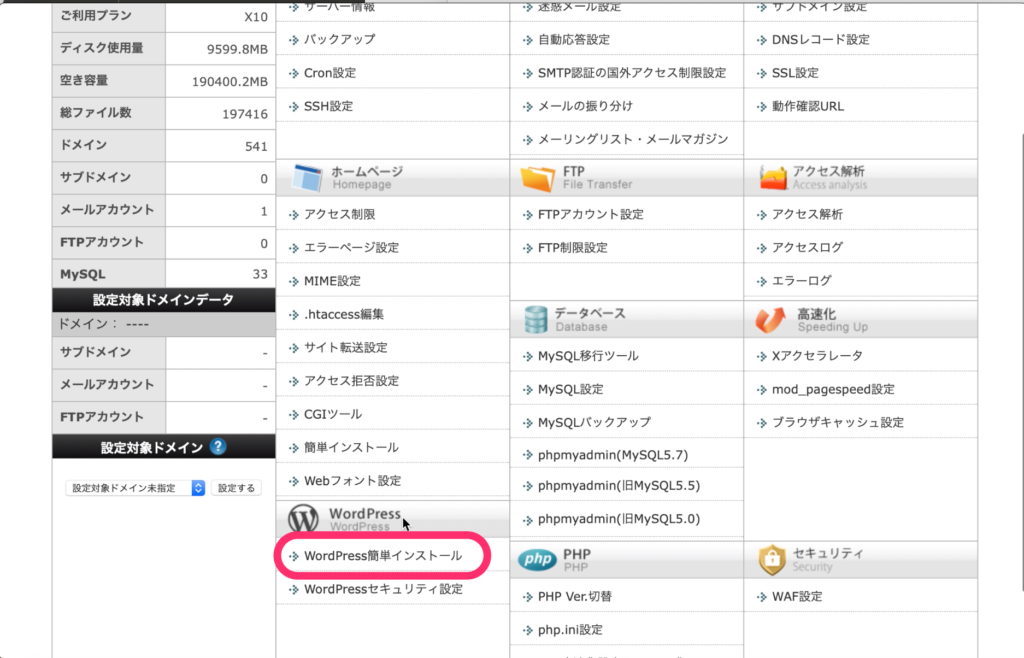Screen dimensions: 1024x658
Task: Open WordPressセキュリティ設定 link
Action: [383, 589]
